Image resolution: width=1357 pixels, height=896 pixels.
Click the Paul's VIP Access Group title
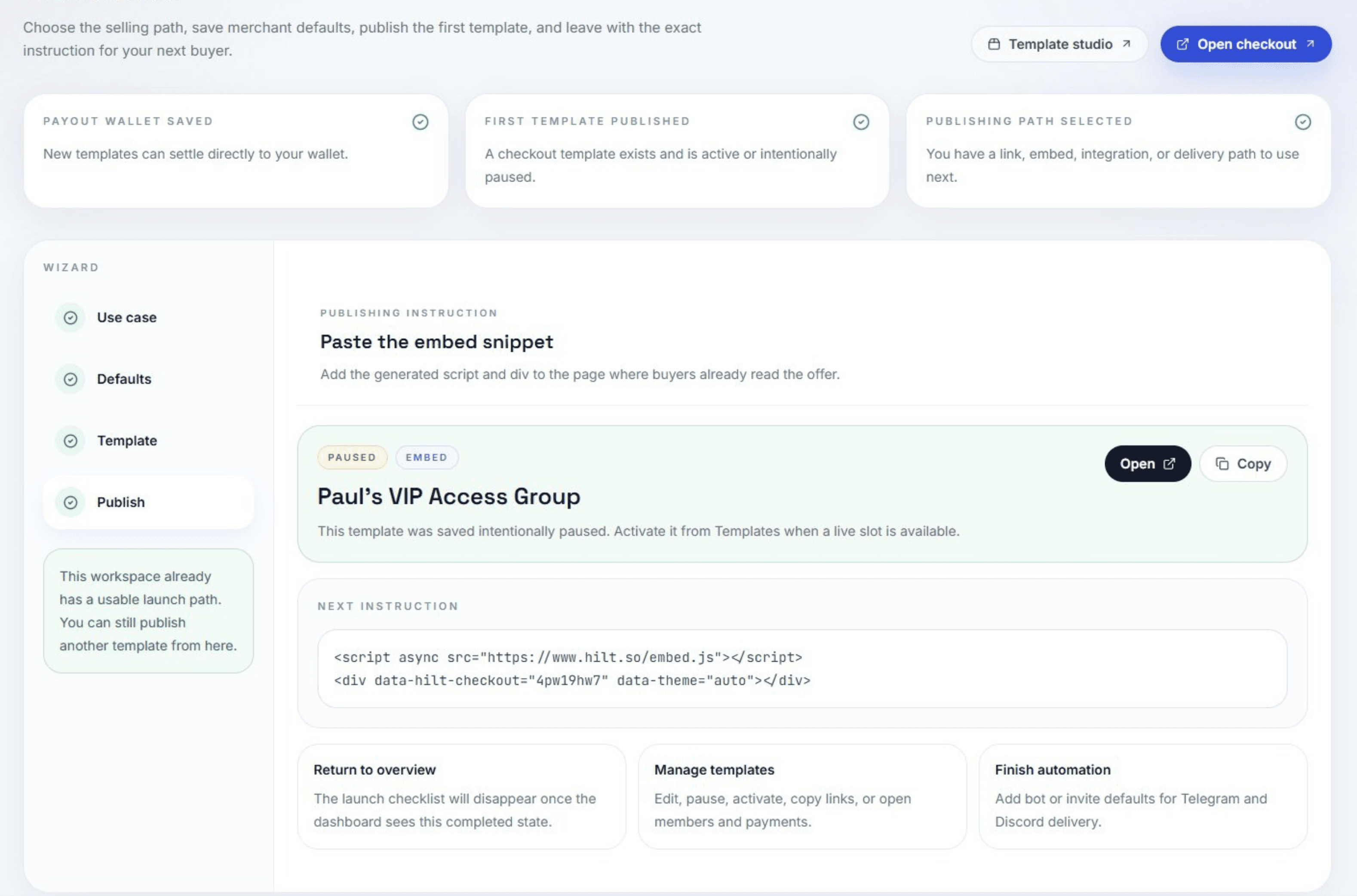coord(448,496)
